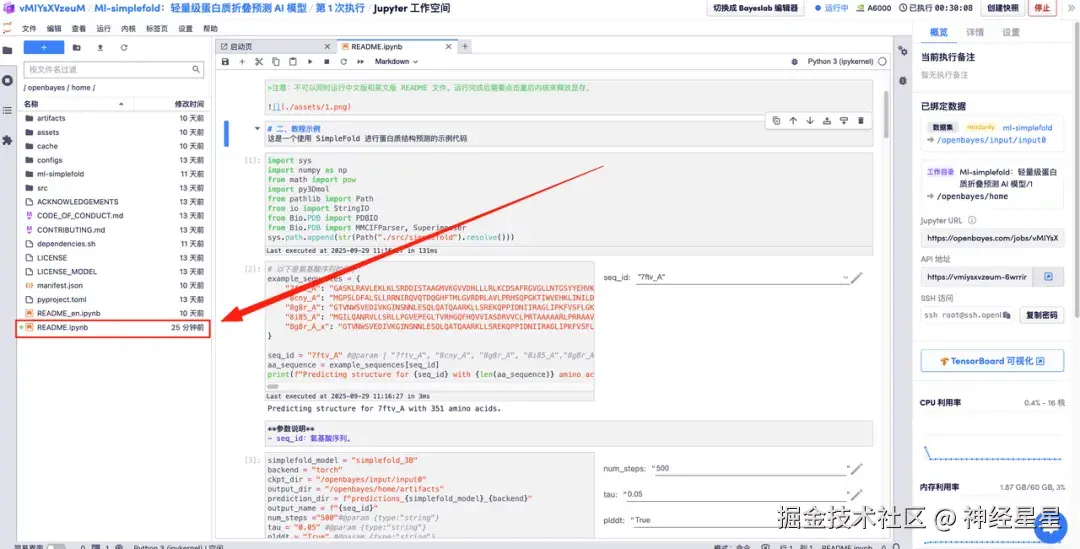Cut the selected cell with the scissors icon
This screenshot has height=549, width=1080.
pyautogui.click(x=259, y=61)
